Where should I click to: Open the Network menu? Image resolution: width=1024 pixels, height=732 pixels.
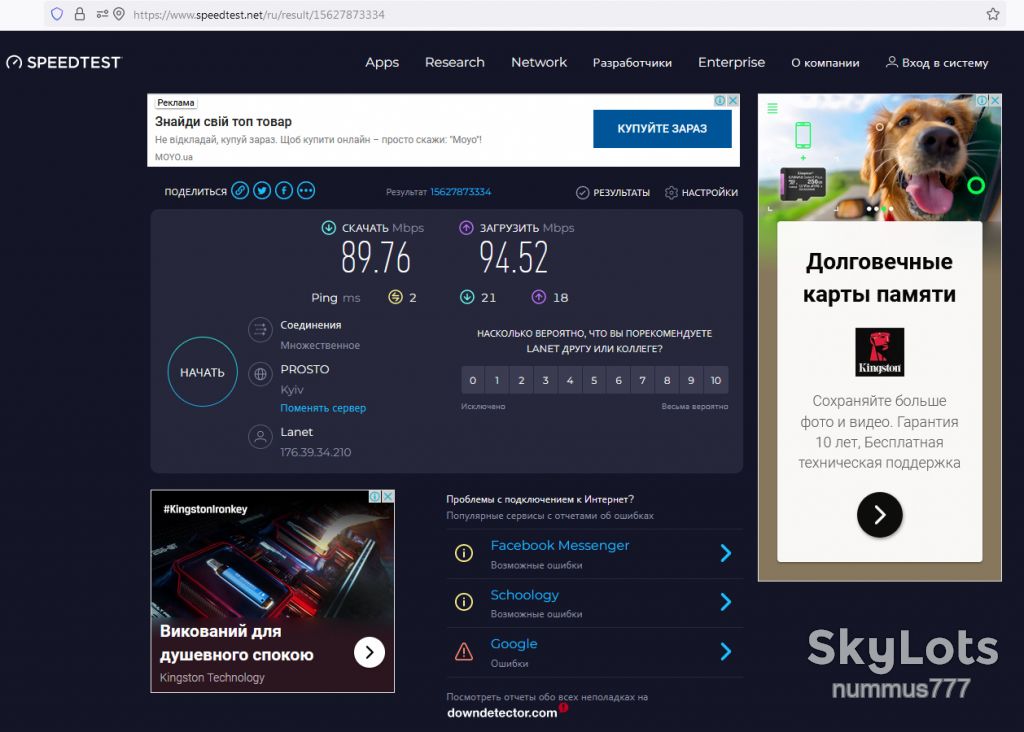point(539,63)
